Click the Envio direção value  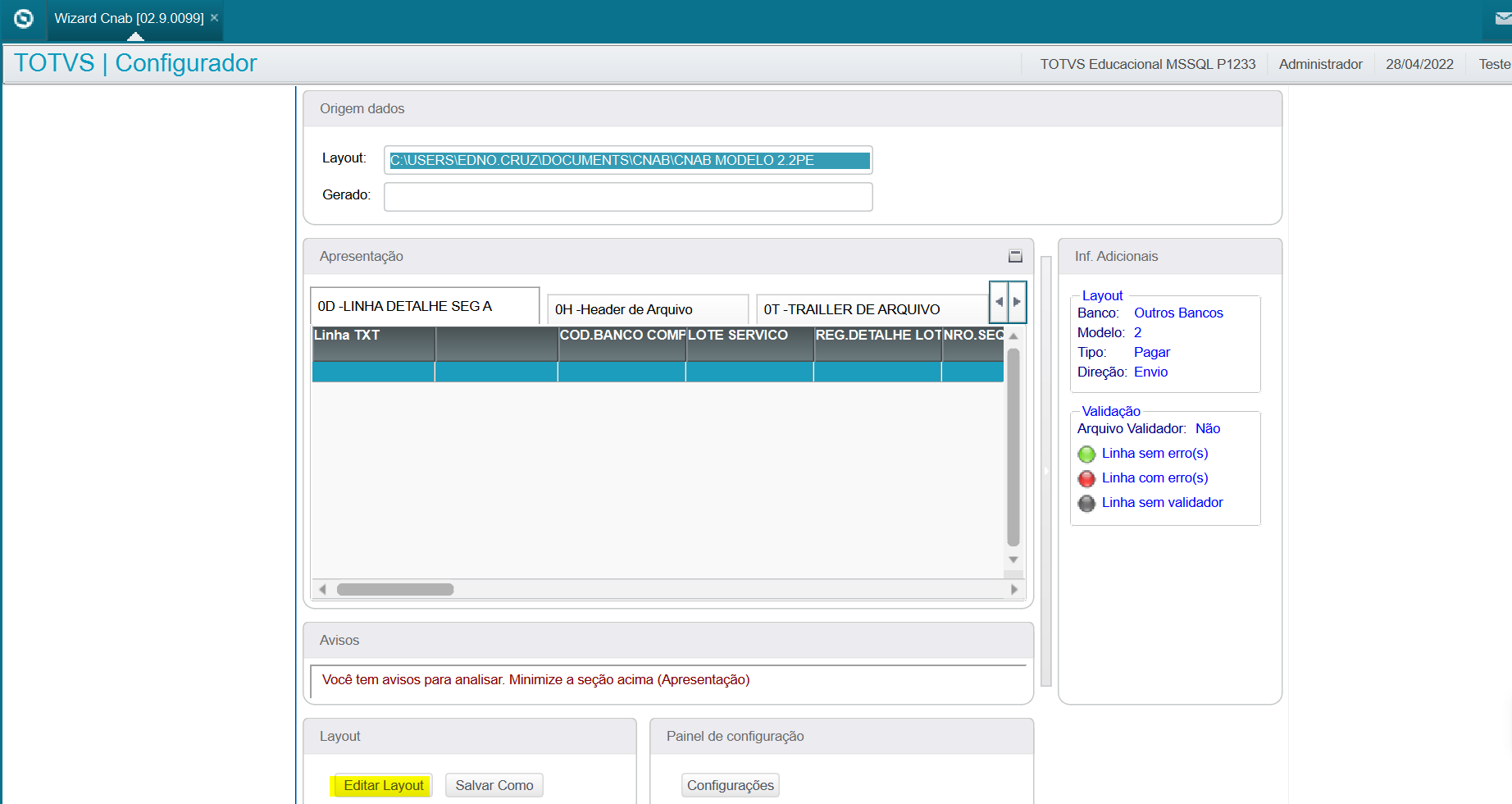coord(1150,372)
